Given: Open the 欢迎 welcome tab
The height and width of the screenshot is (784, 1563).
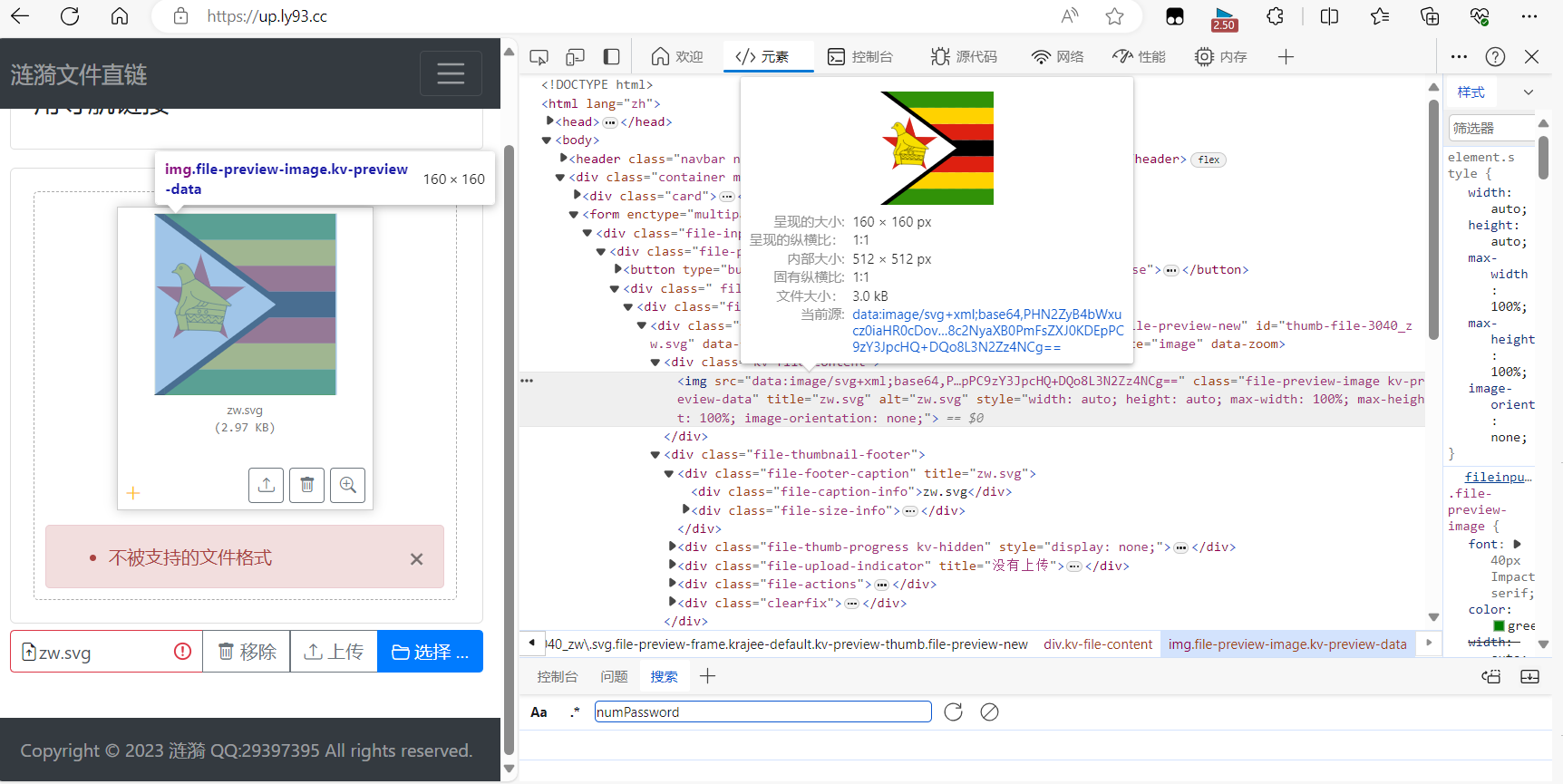Looking at the screenshot, I should pyautogui.click(x=677, y=57).
